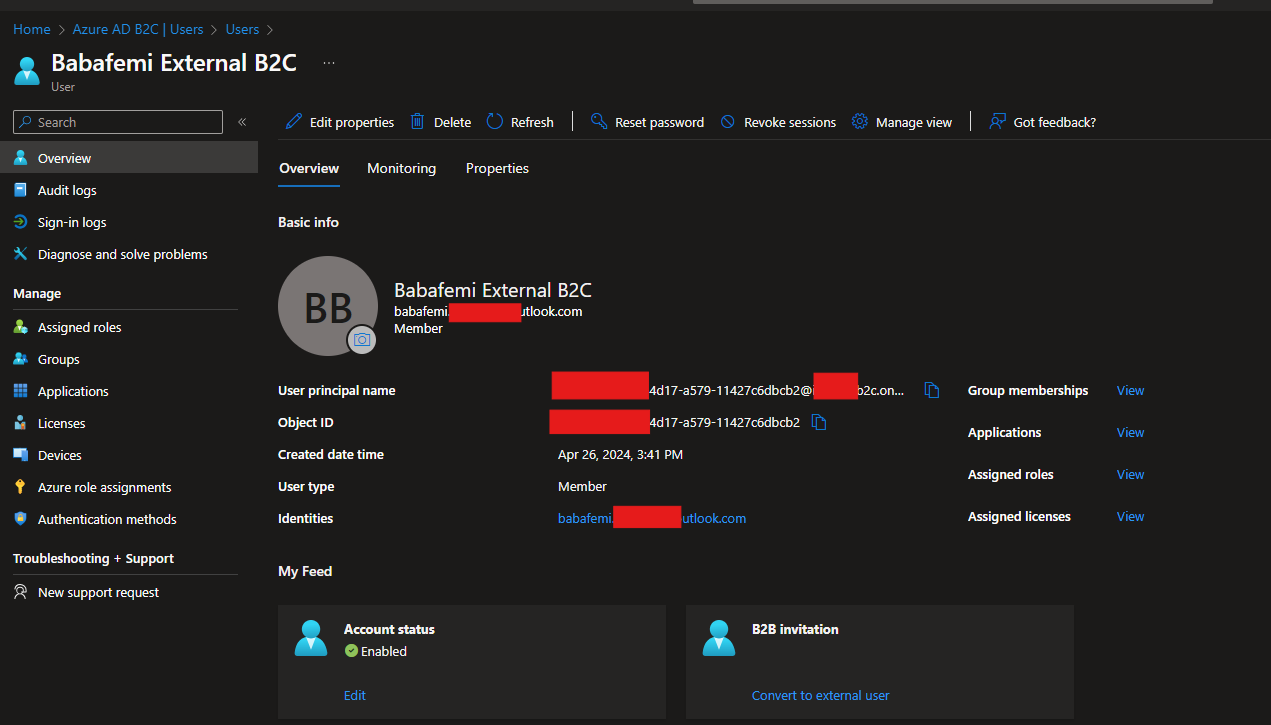
Task: Click the Reset password key icon
Action: pos(599,122)
